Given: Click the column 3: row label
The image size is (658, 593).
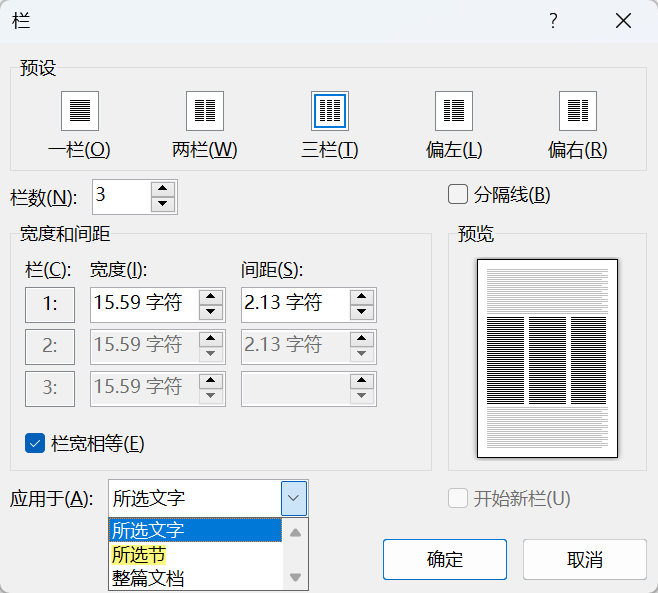Looking at the screenshot, I should pyautogui.click(x=50, y=389).
